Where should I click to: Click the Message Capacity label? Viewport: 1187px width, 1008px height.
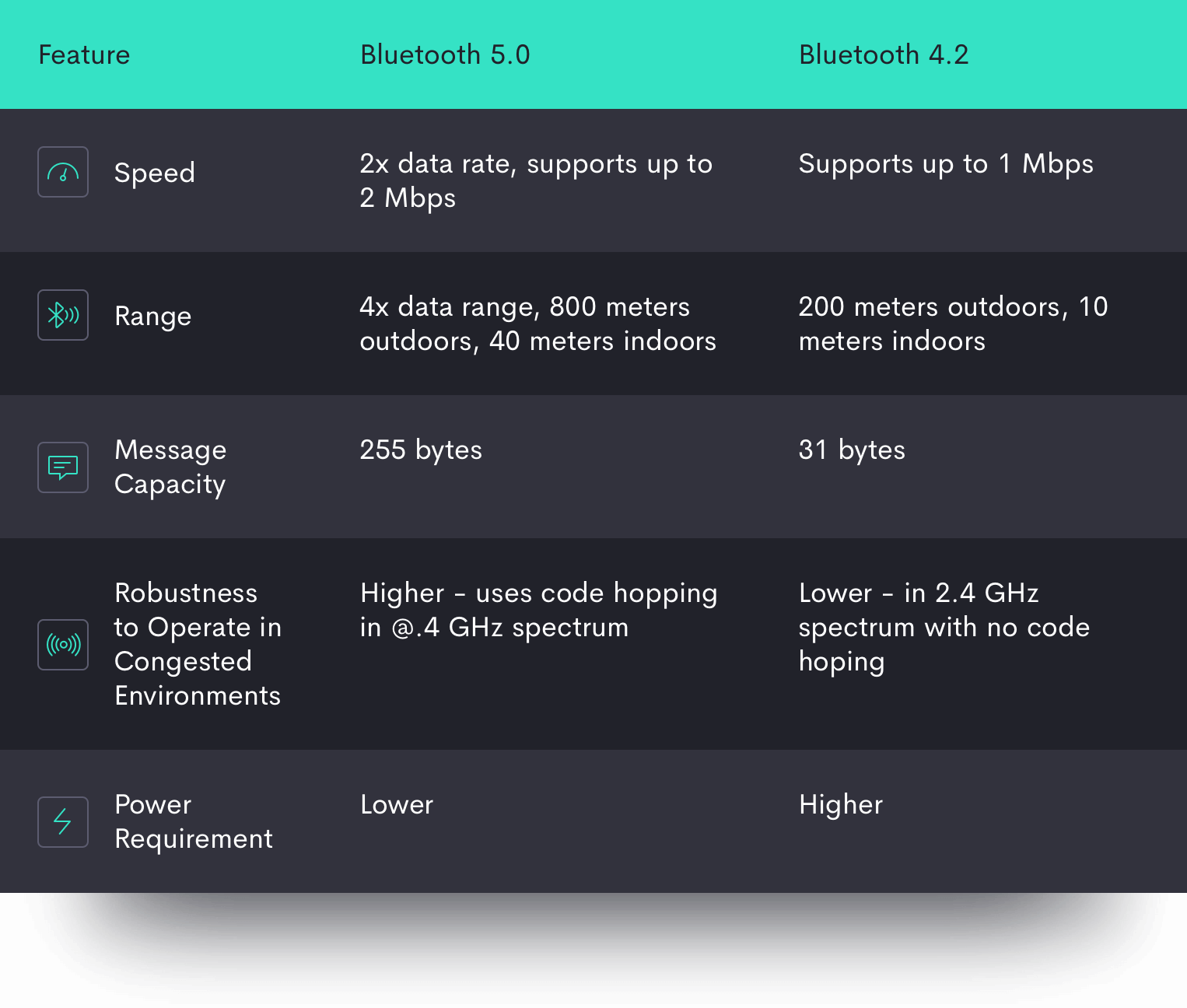(170, 467)
